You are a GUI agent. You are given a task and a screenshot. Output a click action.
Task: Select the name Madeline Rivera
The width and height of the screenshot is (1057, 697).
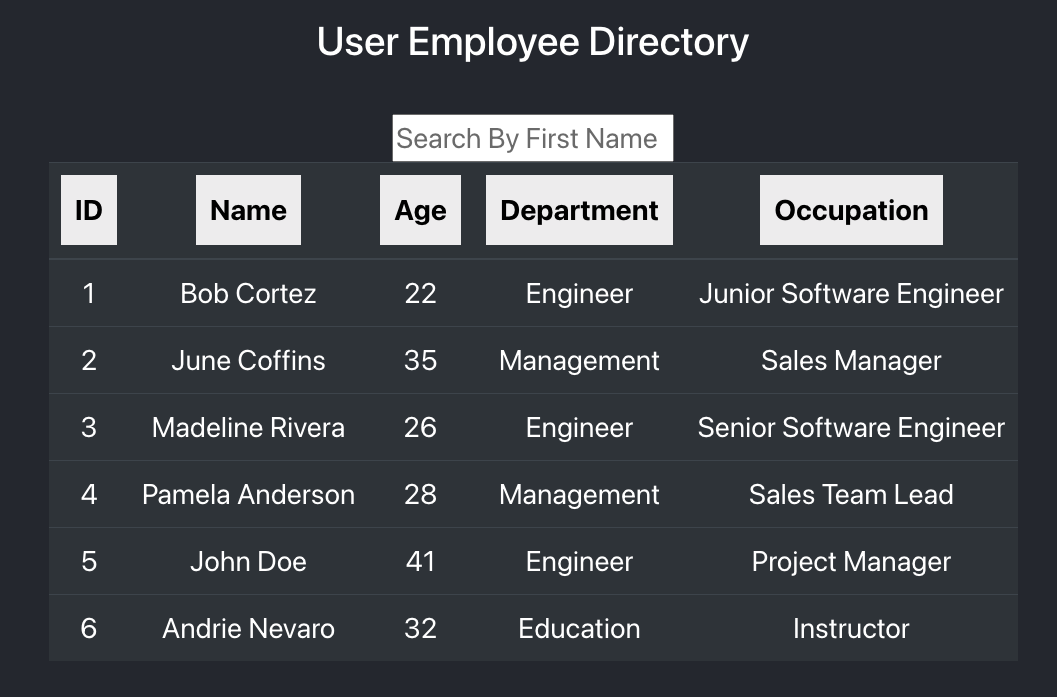coord(248,427)
